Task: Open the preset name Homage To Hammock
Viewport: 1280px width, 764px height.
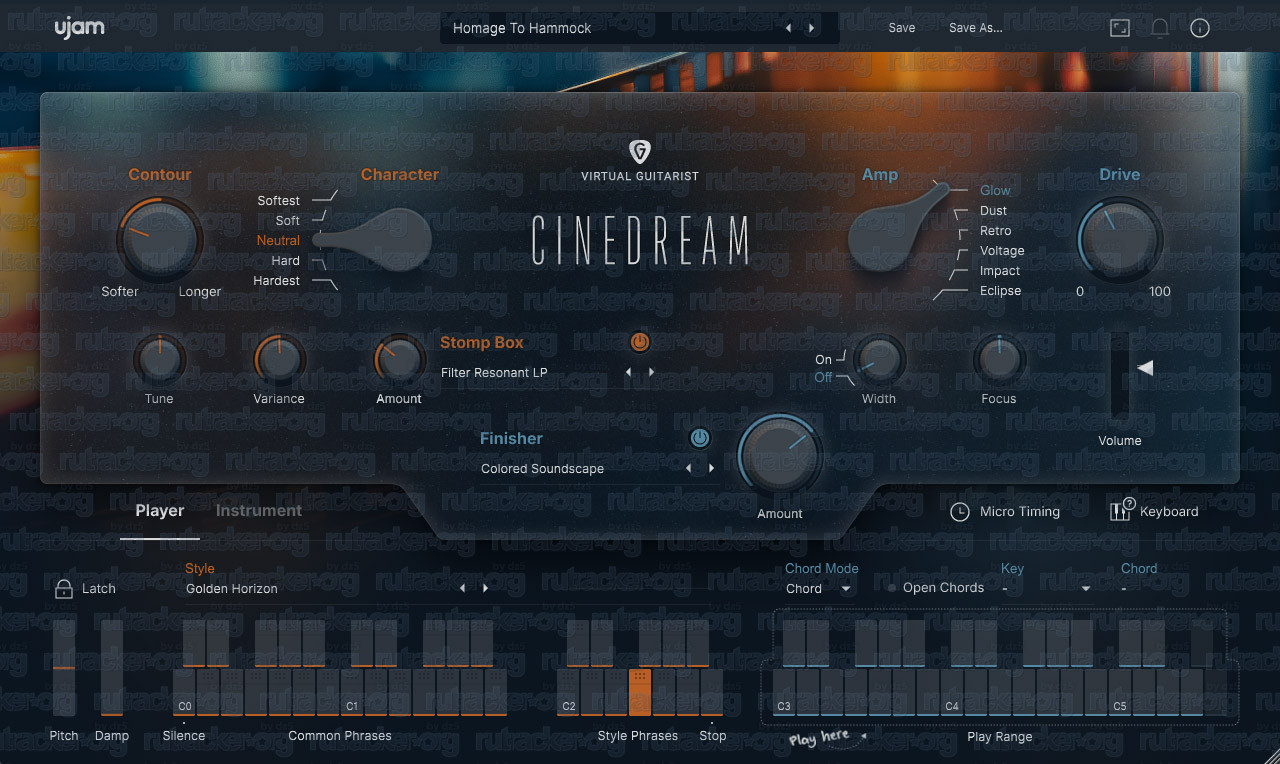Action: point(522,28)
